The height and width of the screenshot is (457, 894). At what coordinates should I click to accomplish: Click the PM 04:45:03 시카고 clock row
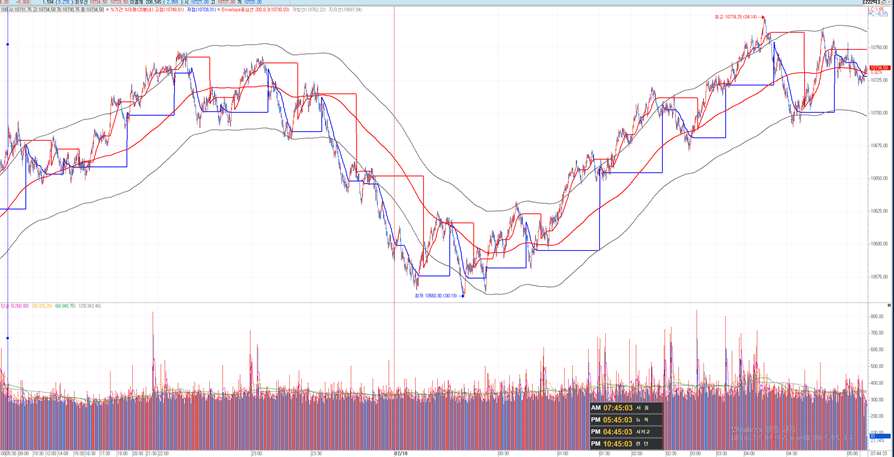[627, 431]
